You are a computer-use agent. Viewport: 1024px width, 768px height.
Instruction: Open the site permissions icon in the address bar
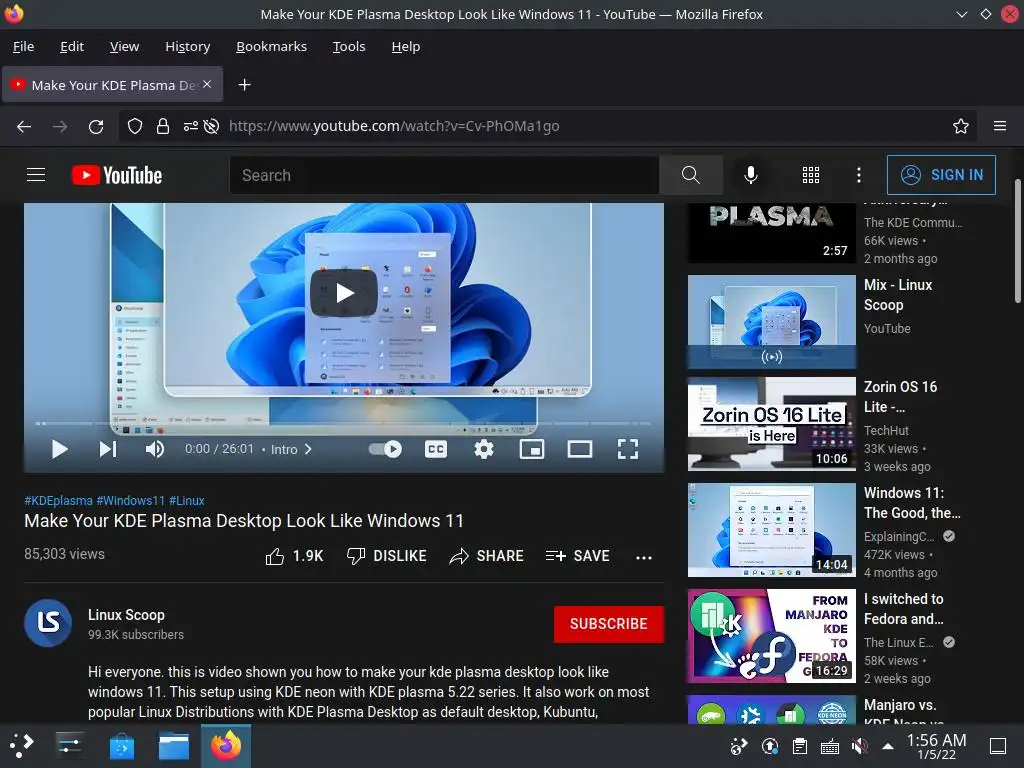point(190,126)
